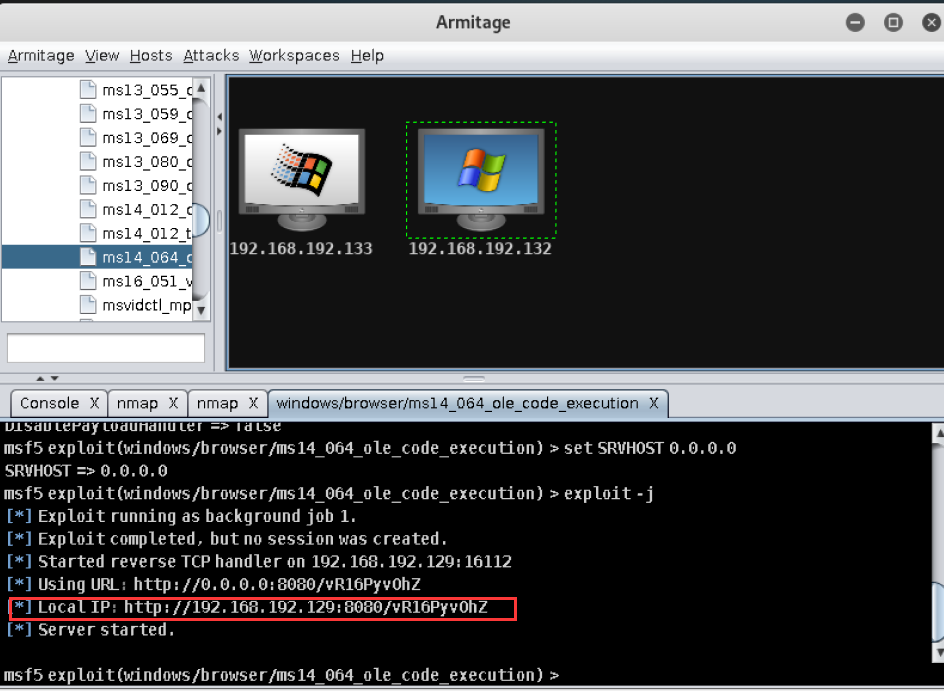944x691 pixels.
Task: Maximize the Armitage window
Action: pyautogui.click(x=893, y=23)
